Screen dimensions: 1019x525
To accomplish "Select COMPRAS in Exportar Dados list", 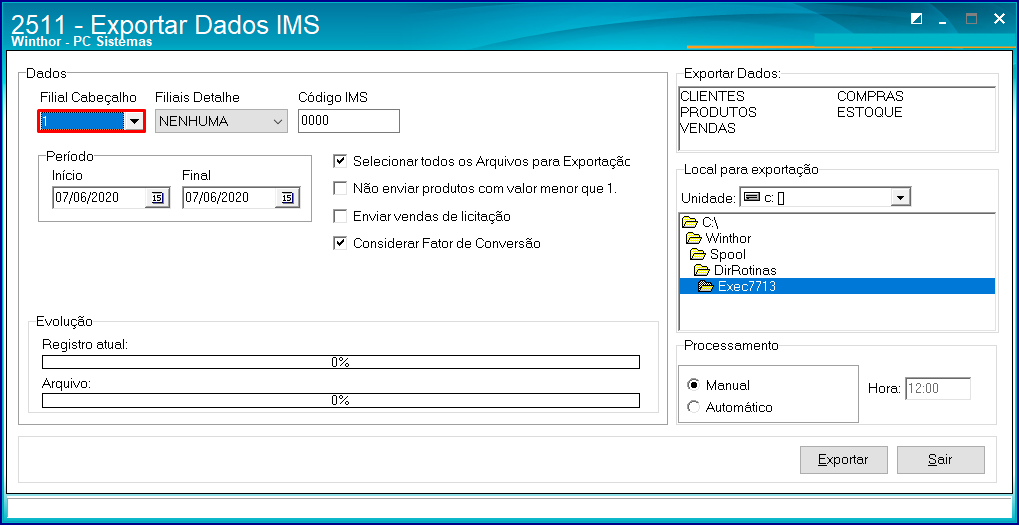I will tap(870, 96).
